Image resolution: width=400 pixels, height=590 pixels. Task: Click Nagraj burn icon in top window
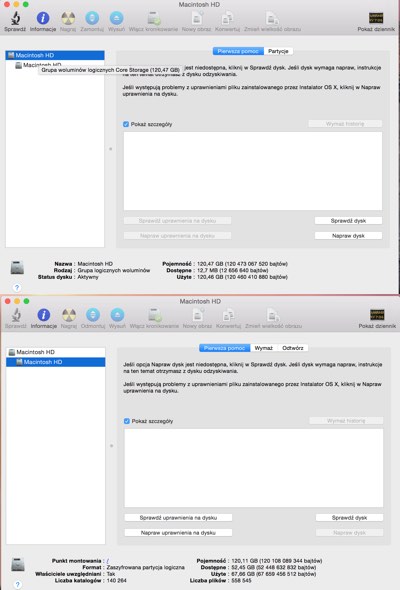[68, 18]
